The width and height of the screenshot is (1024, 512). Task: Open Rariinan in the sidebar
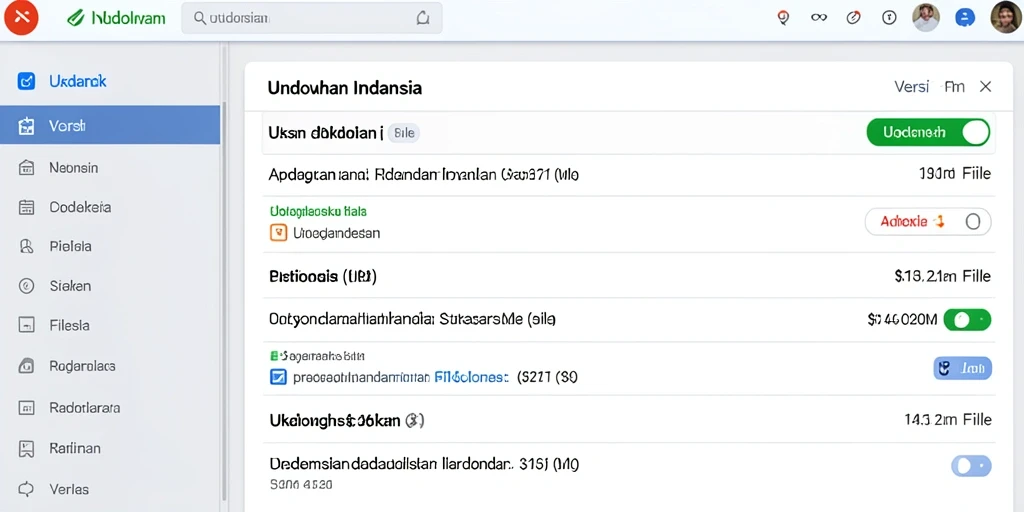pos(75,449)
